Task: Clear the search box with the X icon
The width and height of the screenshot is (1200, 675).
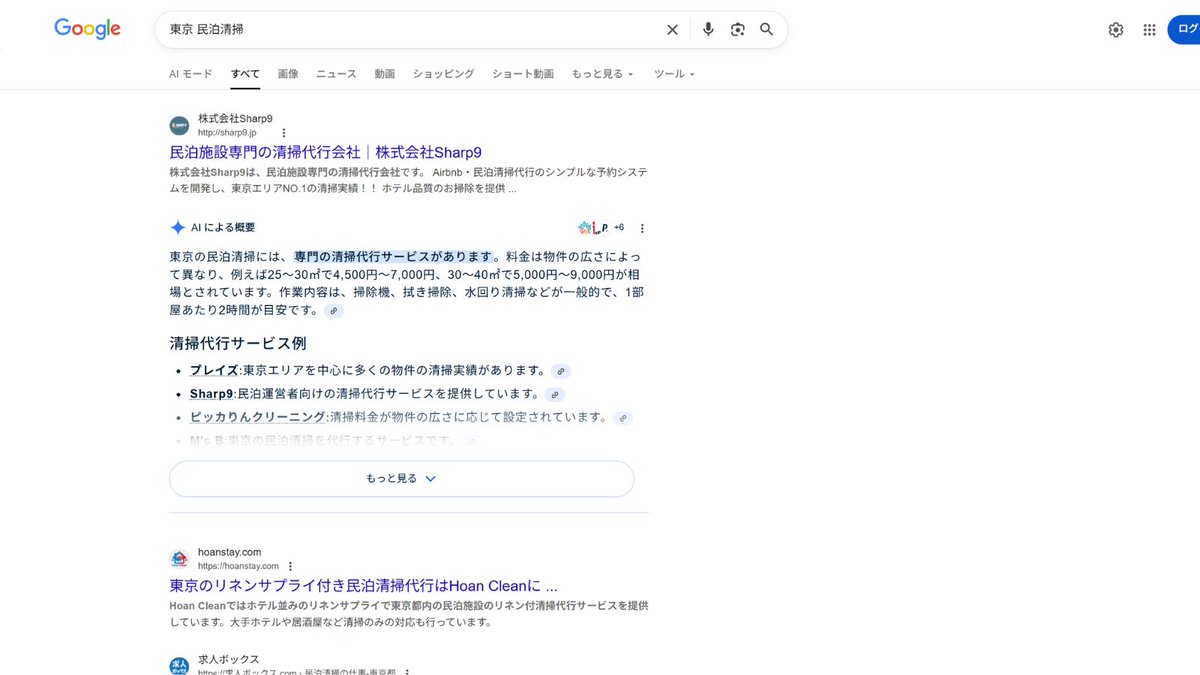Action: (672, 30)
